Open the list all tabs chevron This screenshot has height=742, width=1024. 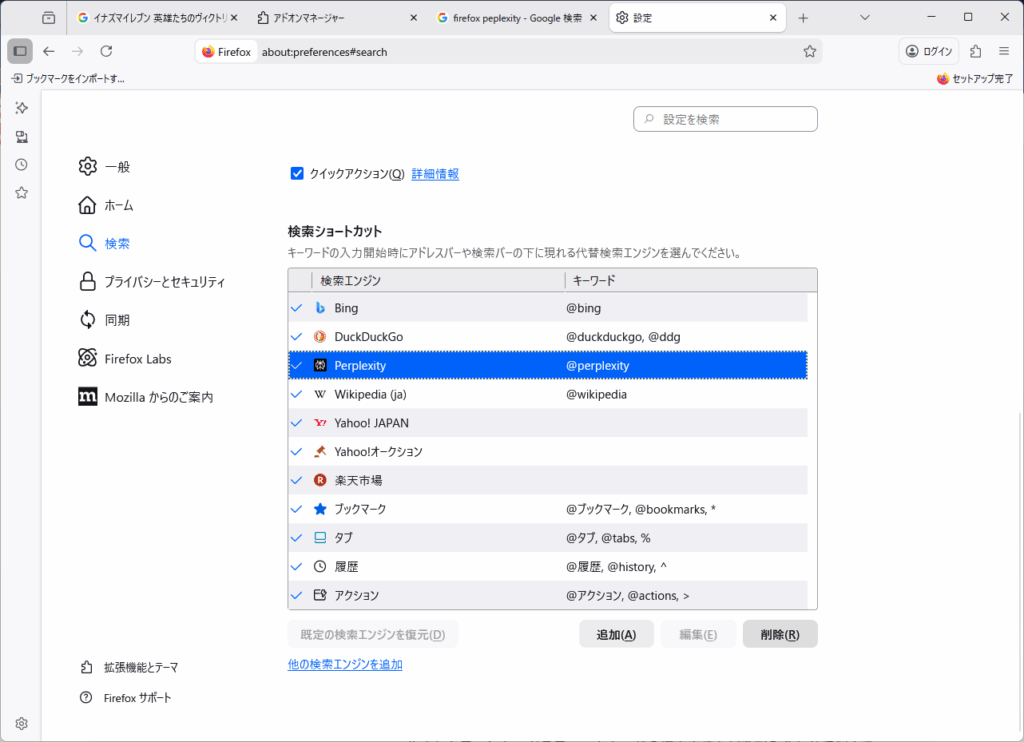[x=865, y=17]
